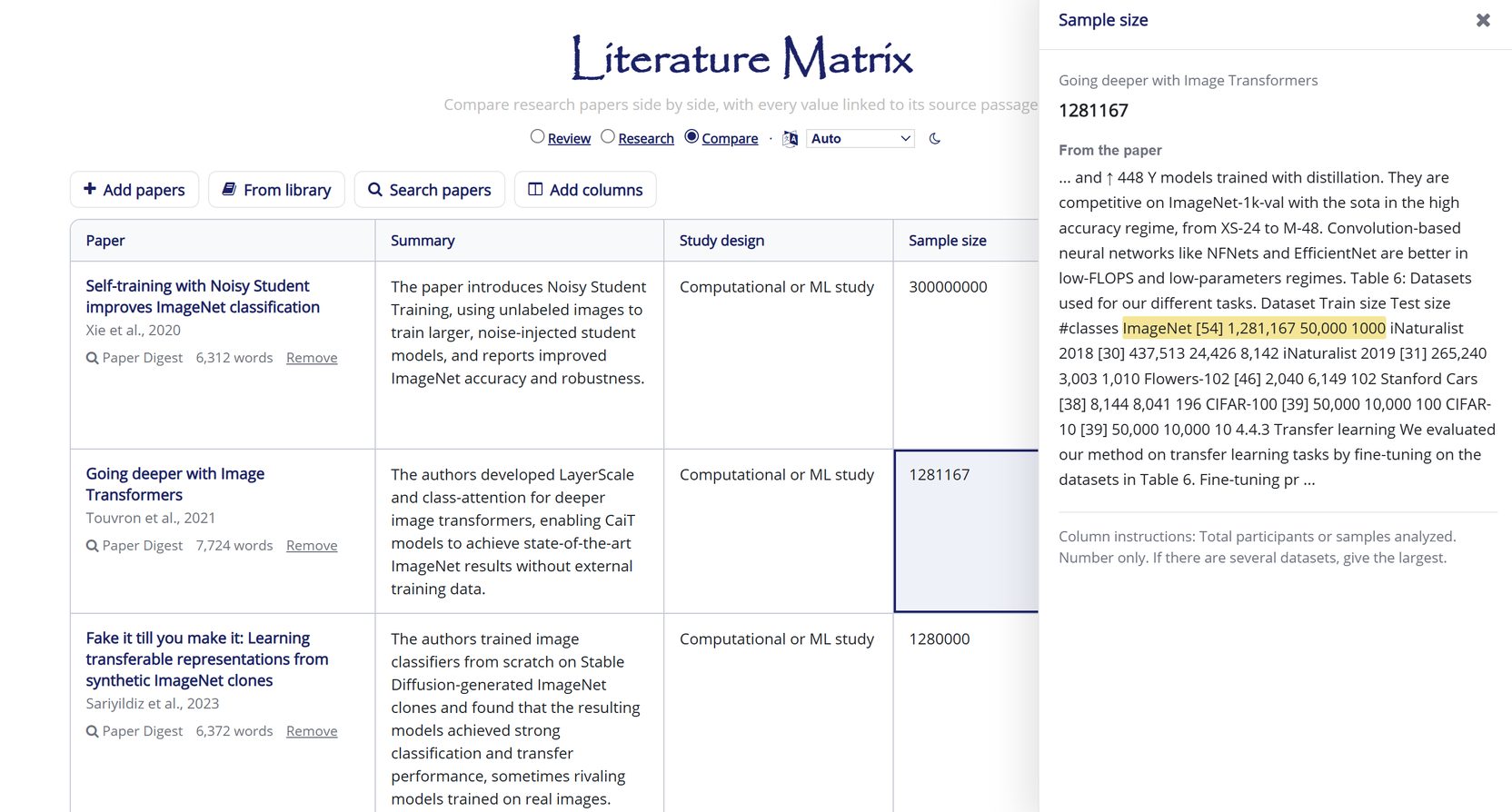1512x812 pixels.
Task: Click '6,312 words' in Noisy Student row
Action: (234, 358)
